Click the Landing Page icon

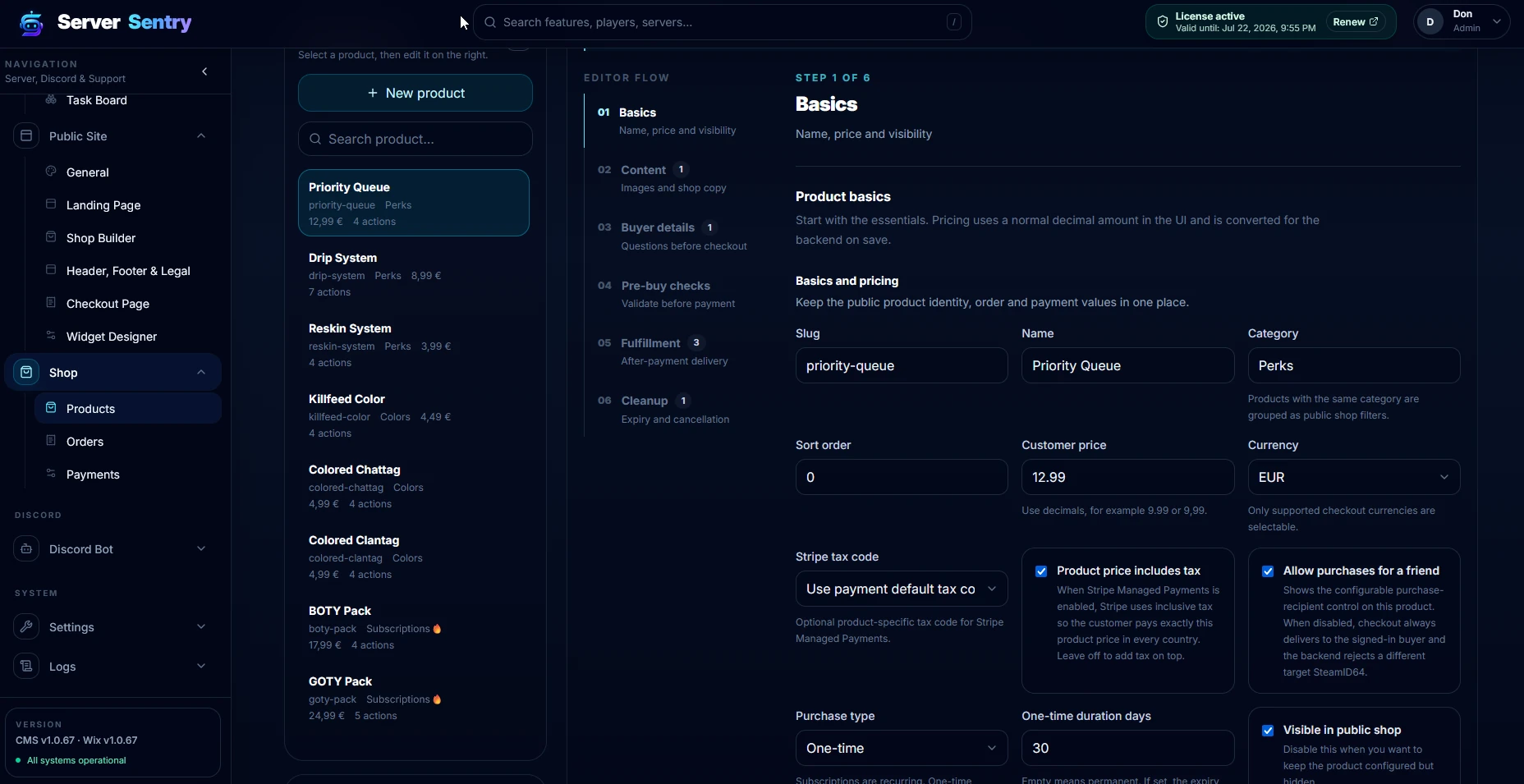[51, 204]
